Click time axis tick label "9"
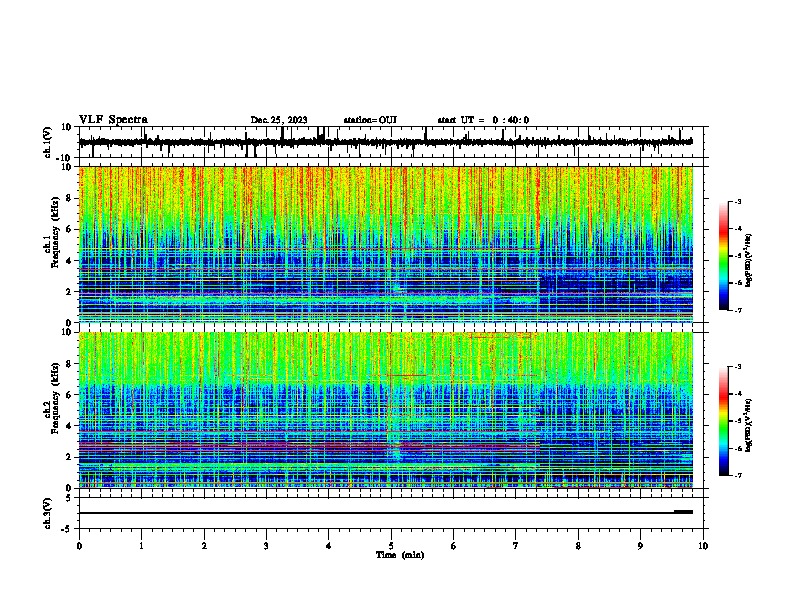This screenshot has width=792, height=612. point(640,545)
